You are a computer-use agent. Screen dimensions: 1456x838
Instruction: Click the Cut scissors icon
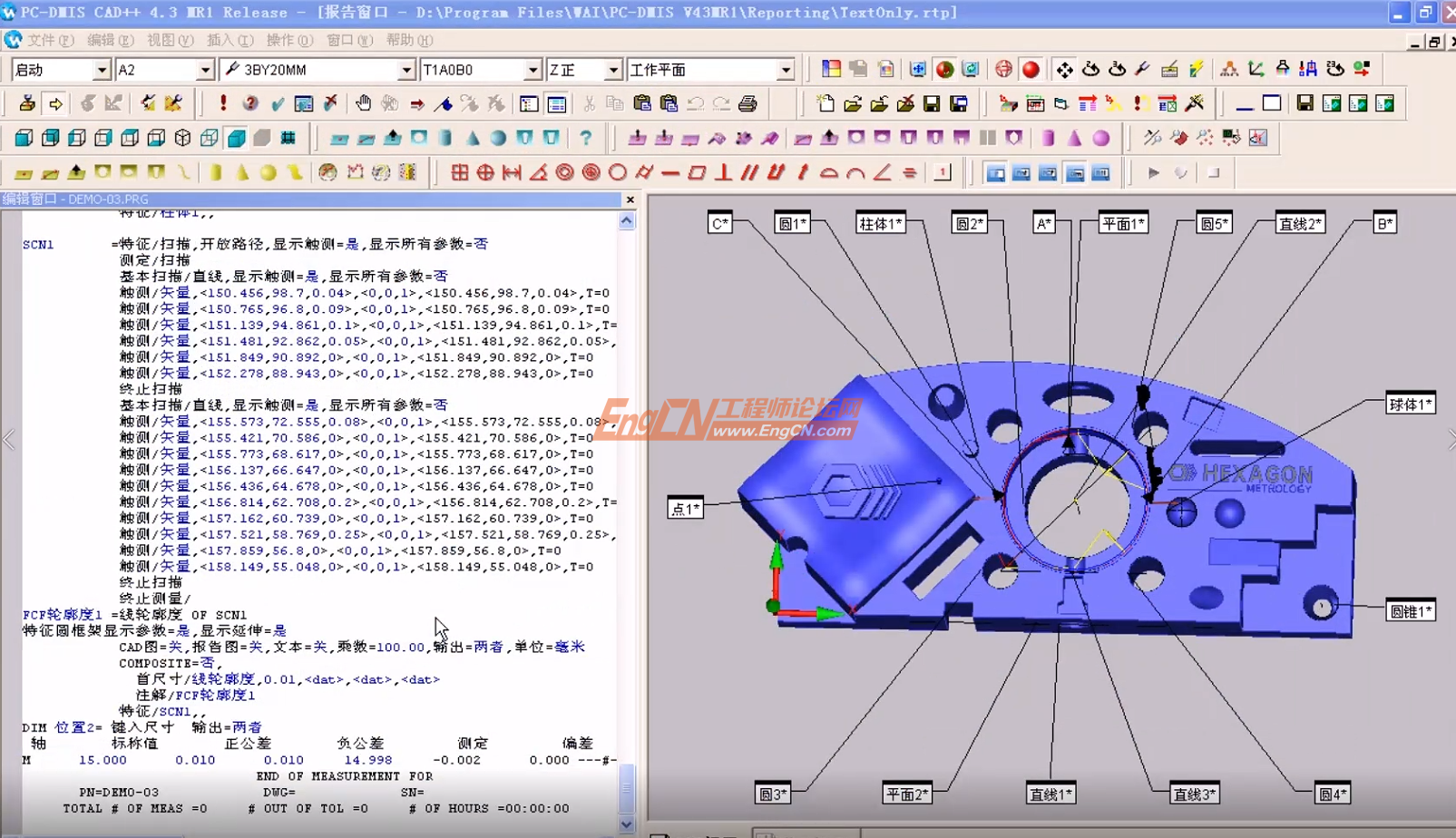[590, 103]
